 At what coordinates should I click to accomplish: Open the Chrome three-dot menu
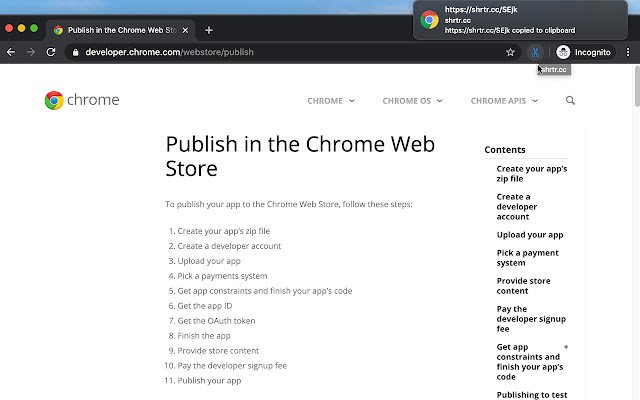628,52
